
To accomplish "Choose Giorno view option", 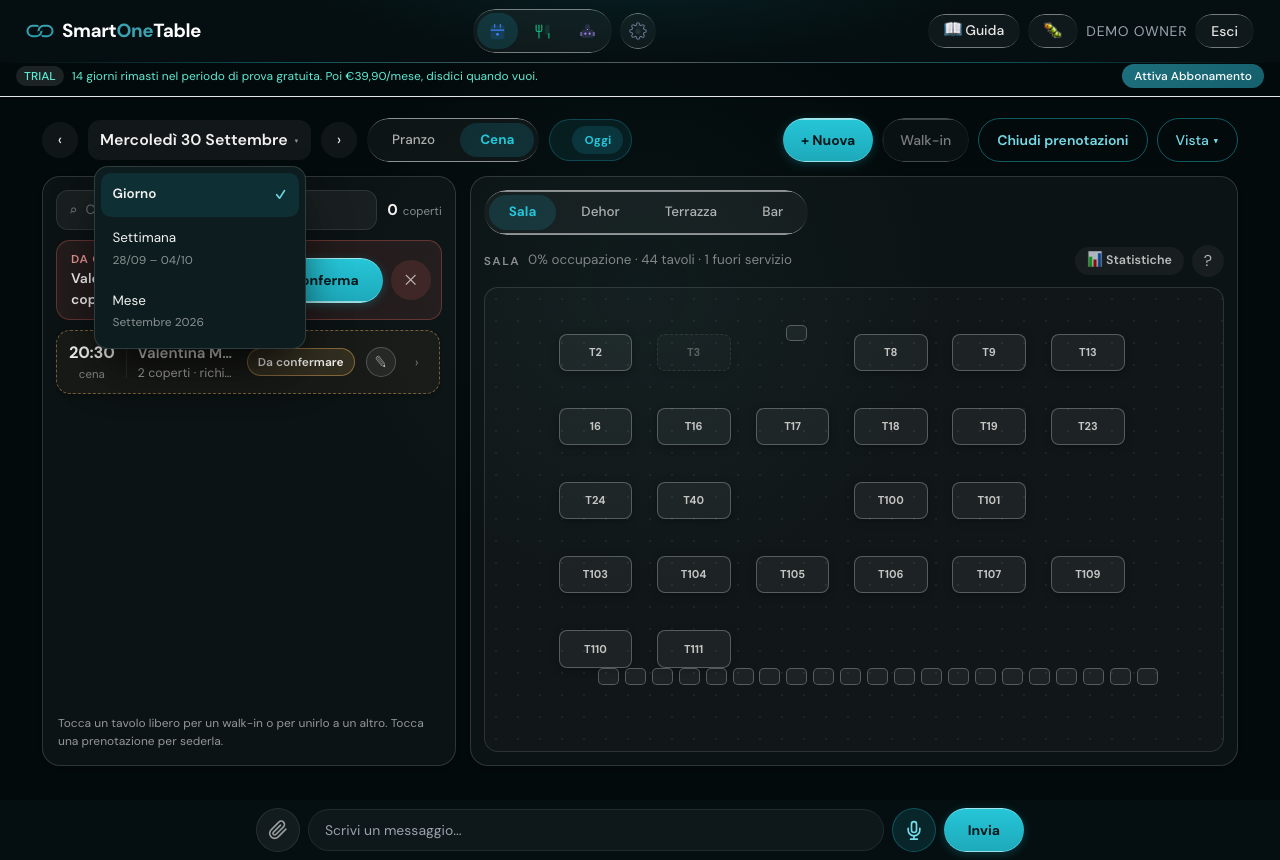I will pos(200,194).
